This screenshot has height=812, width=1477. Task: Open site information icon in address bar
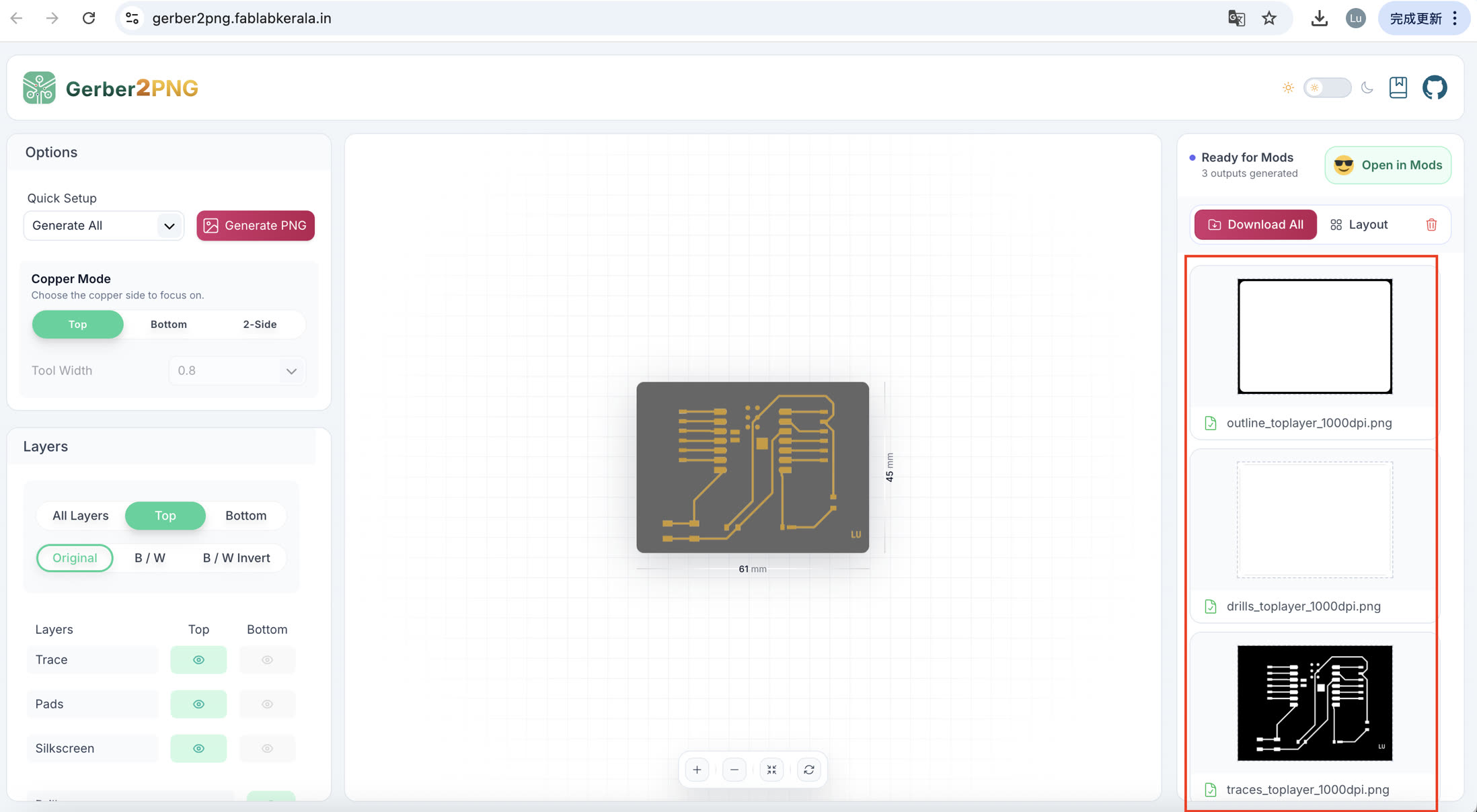(x=132, y=18)
